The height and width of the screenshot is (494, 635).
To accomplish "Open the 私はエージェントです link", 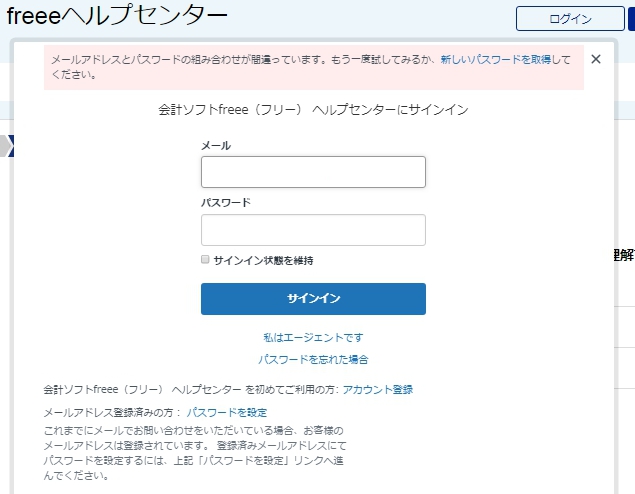I will (313, 337).
